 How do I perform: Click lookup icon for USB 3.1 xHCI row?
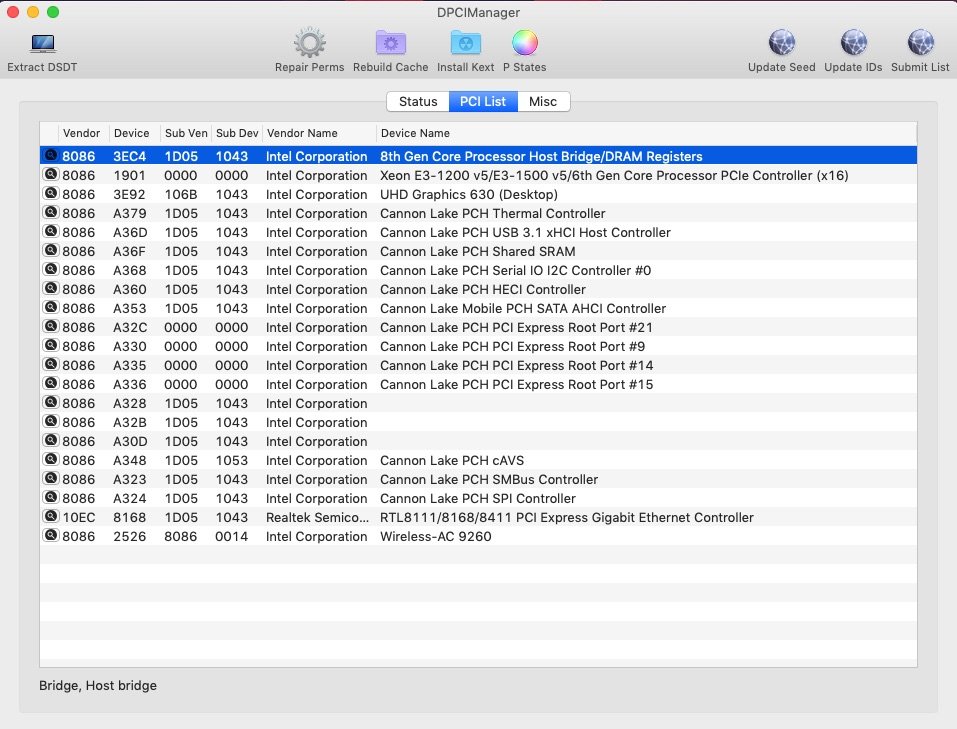pyautogui.click(x=51, y=231)
